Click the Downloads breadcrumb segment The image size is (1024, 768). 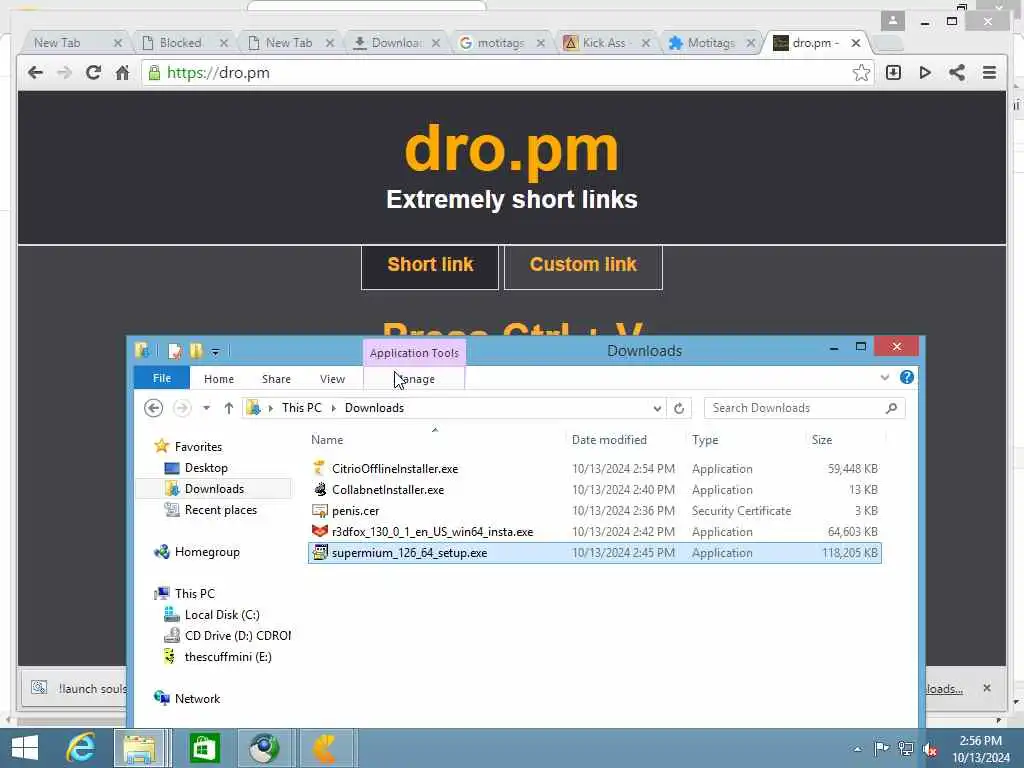click(x=374, y=408)
